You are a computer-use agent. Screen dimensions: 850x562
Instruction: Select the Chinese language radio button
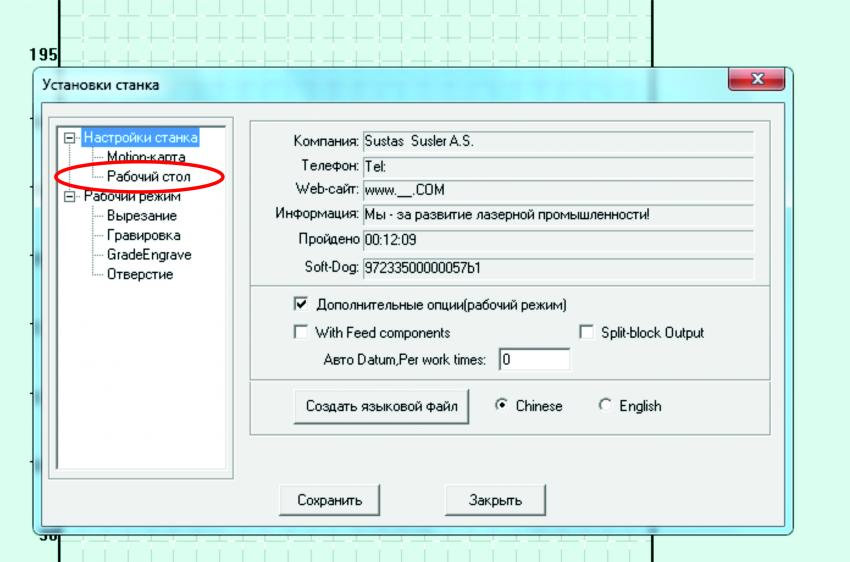(501, 407)
